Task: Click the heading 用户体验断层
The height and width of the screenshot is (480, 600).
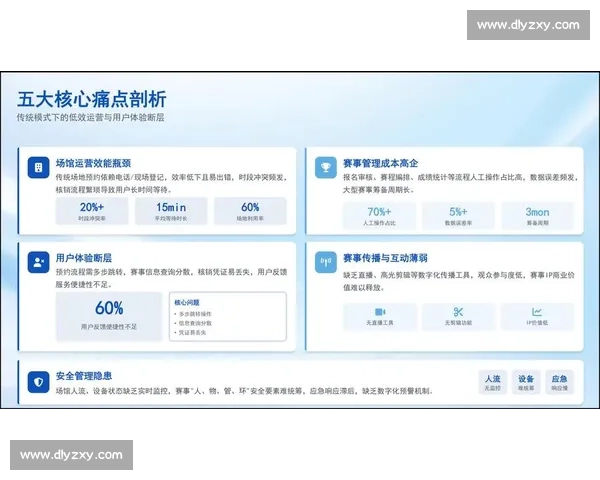Action: coord(84,258)
